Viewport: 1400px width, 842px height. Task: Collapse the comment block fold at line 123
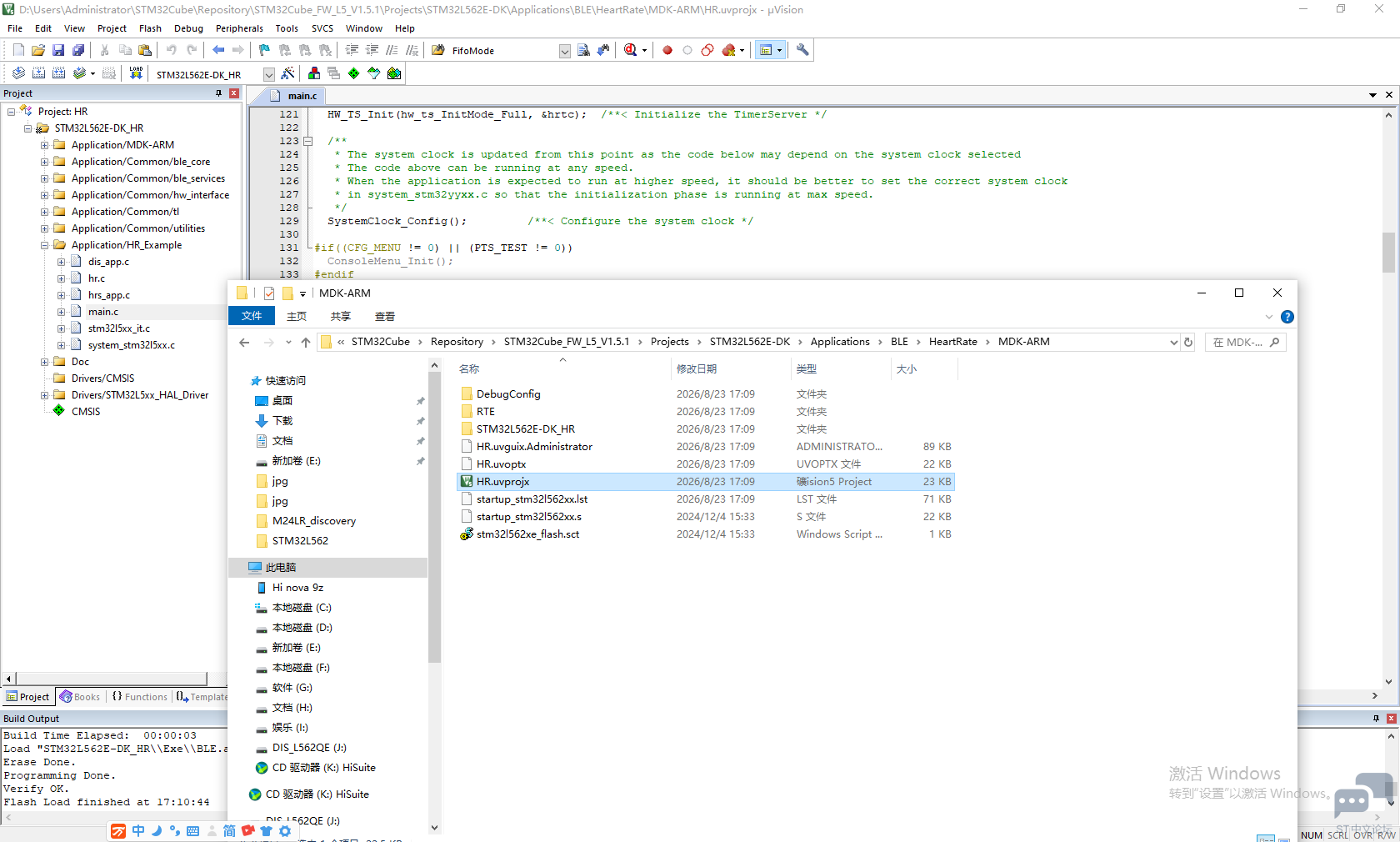click(307, 141)
